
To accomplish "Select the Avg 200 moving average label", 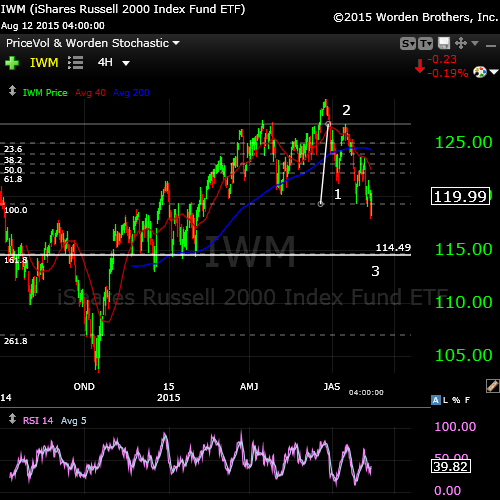I will coord(131,93).
